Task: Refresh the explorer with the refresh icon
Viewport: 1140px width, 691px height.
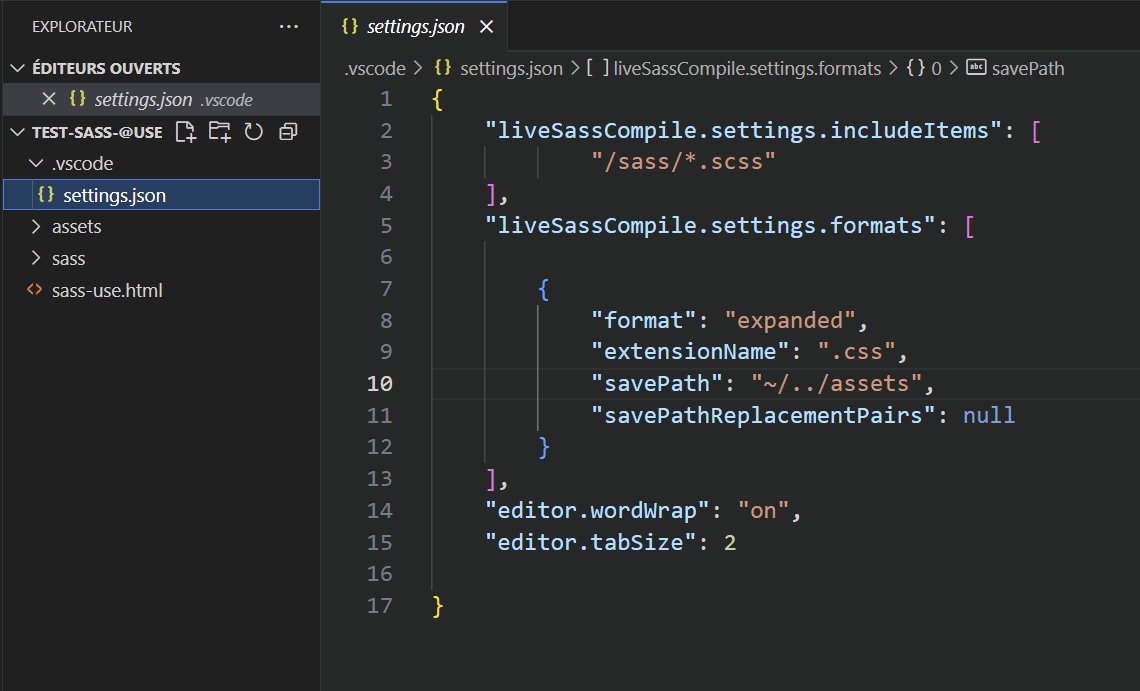Action: (x=253, y=132)
